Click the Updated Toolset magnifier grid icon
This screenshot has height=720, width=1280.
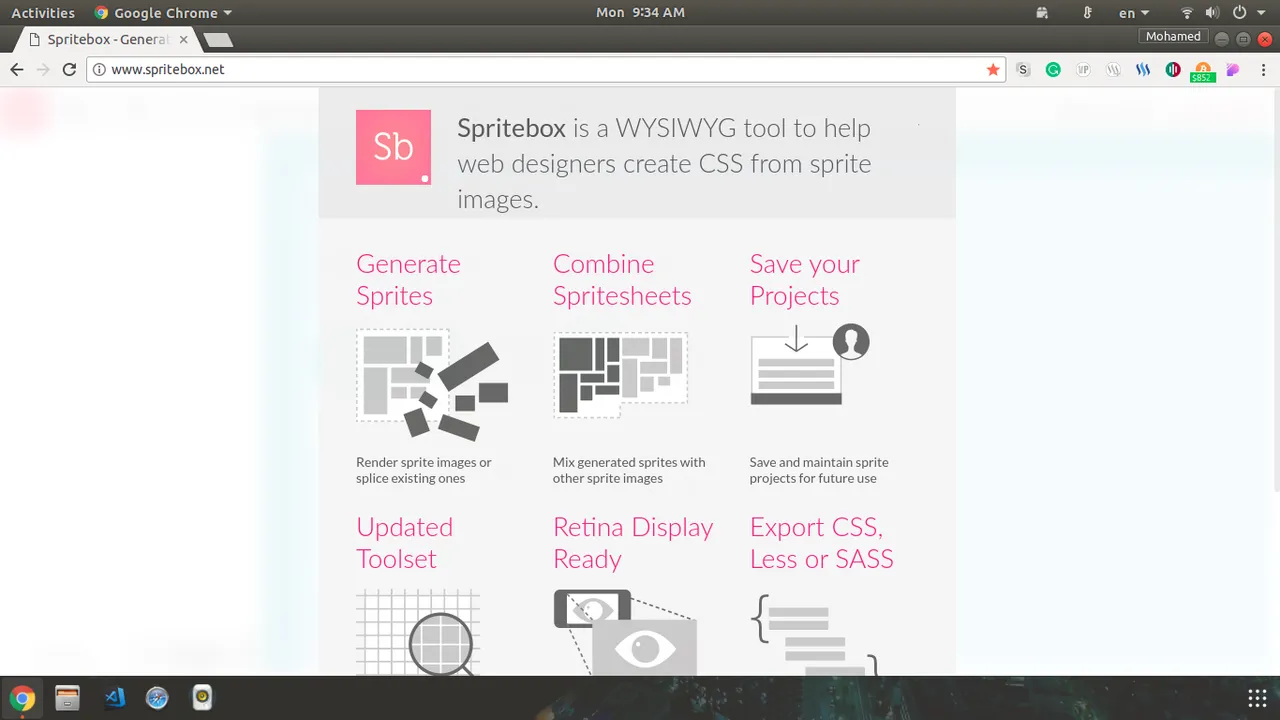click(418, 632)
